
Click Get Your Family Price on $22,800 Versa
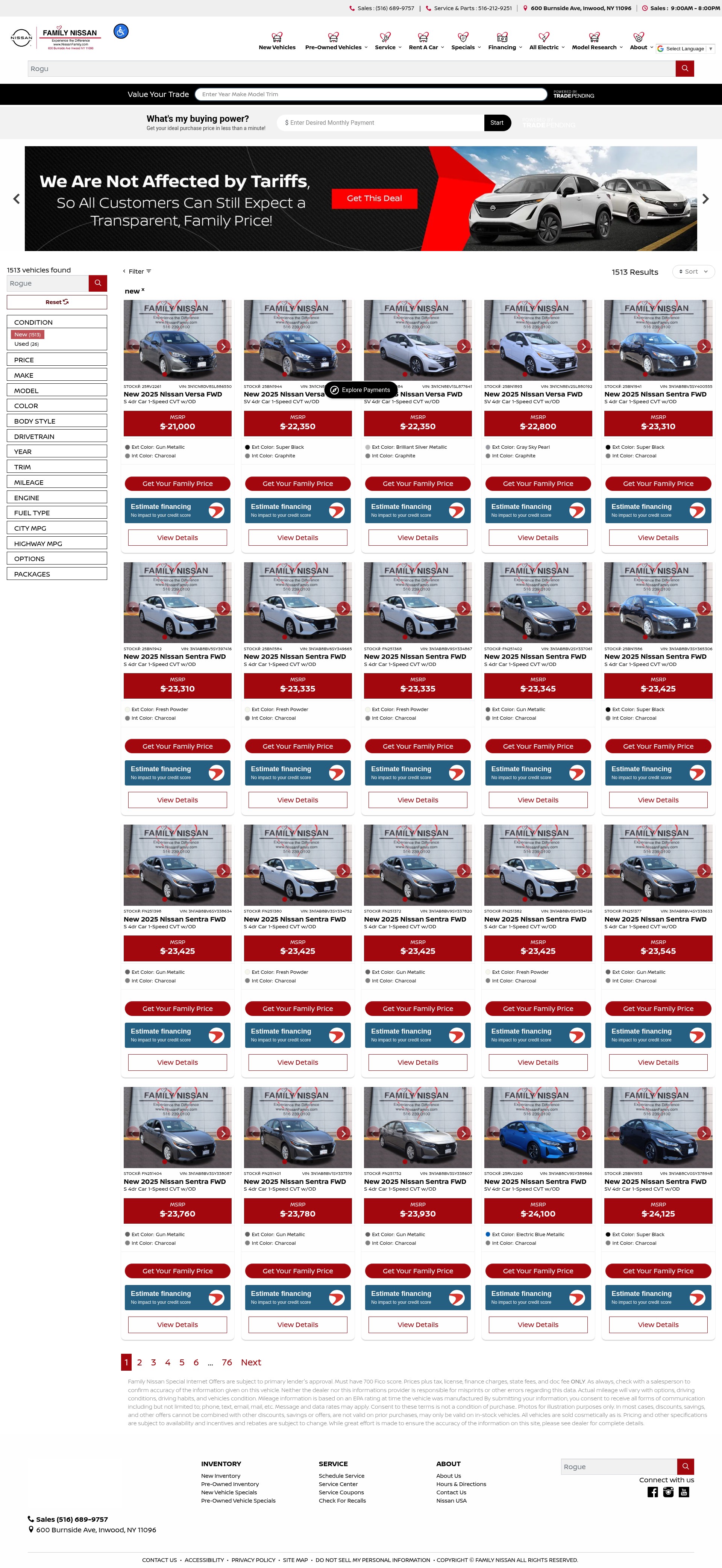[537, 483]
